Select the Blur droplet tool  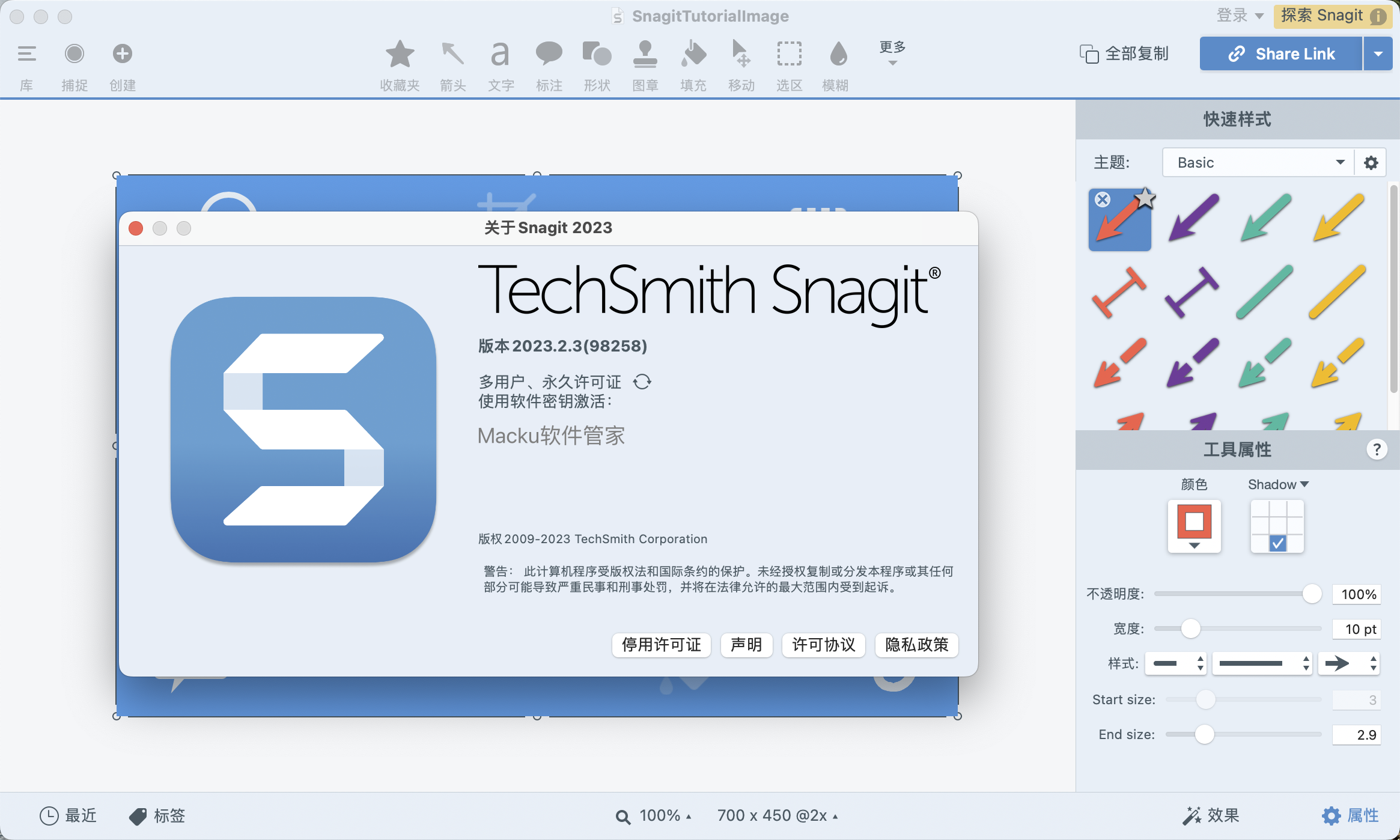[838, 54]
